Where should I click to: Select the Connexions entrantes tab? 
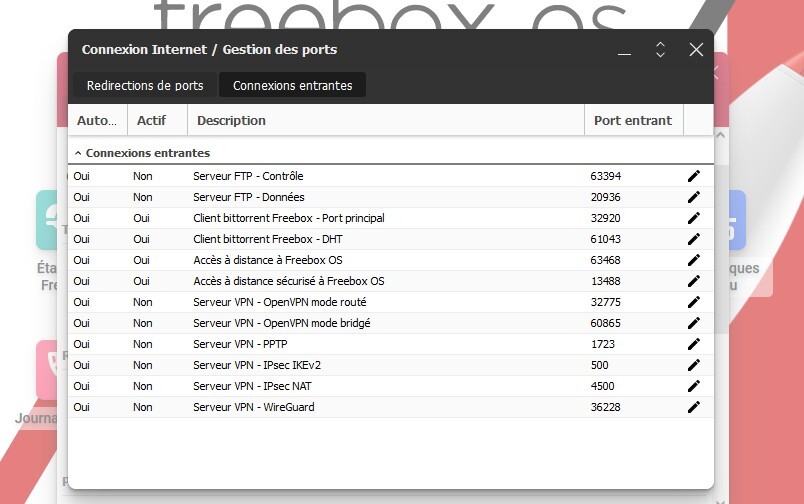(292, 86)
